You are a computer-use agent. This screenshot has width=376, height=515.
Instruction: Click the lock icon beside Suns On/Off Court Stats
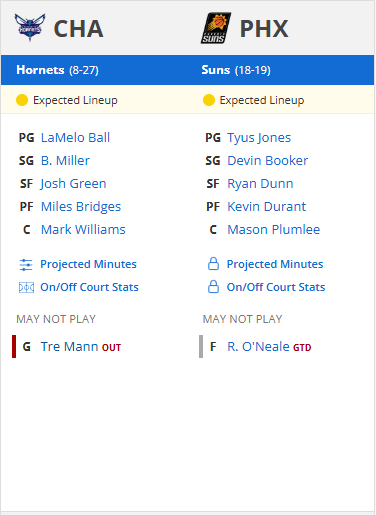click(x=213, y=287)
